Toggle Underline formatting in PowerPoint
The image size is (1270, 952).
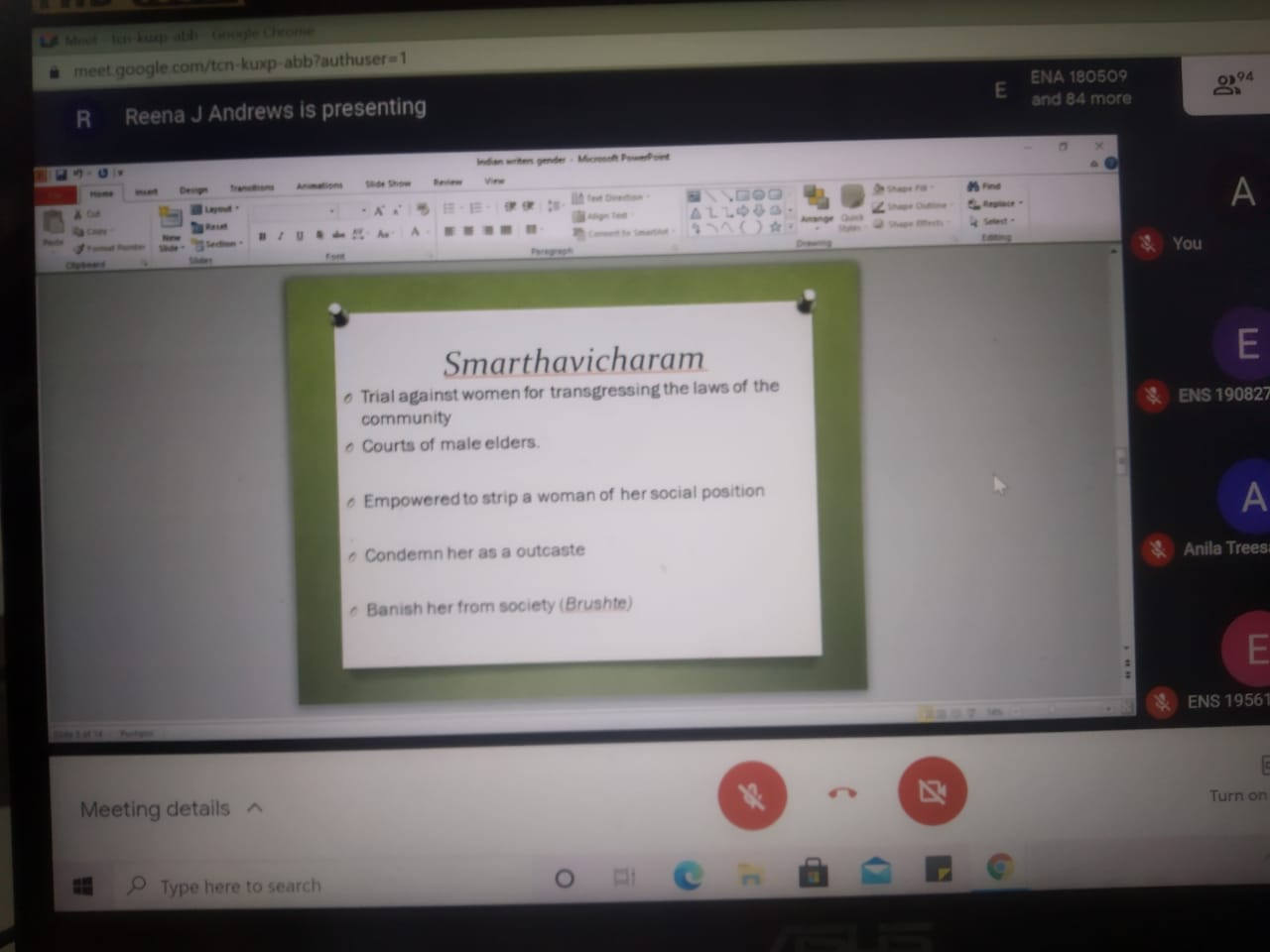300,236
